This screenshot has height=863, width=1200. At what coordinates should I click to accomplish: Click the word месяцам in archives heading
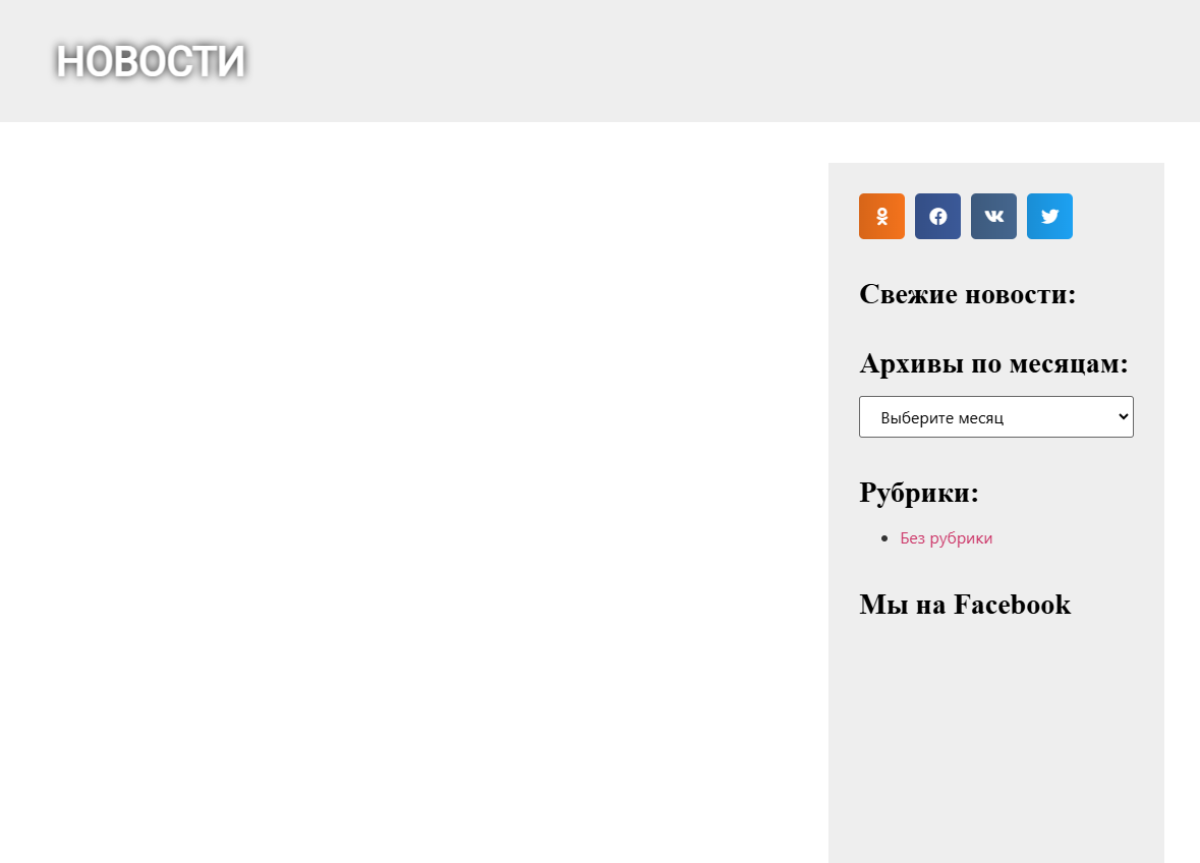pos(1068,364)
